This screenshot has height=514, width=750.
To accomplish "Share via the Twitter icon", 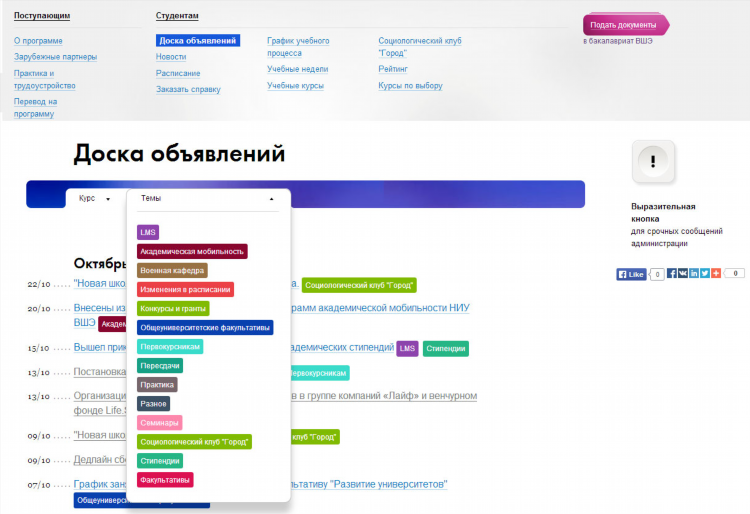I will click(x=705, y=273).
